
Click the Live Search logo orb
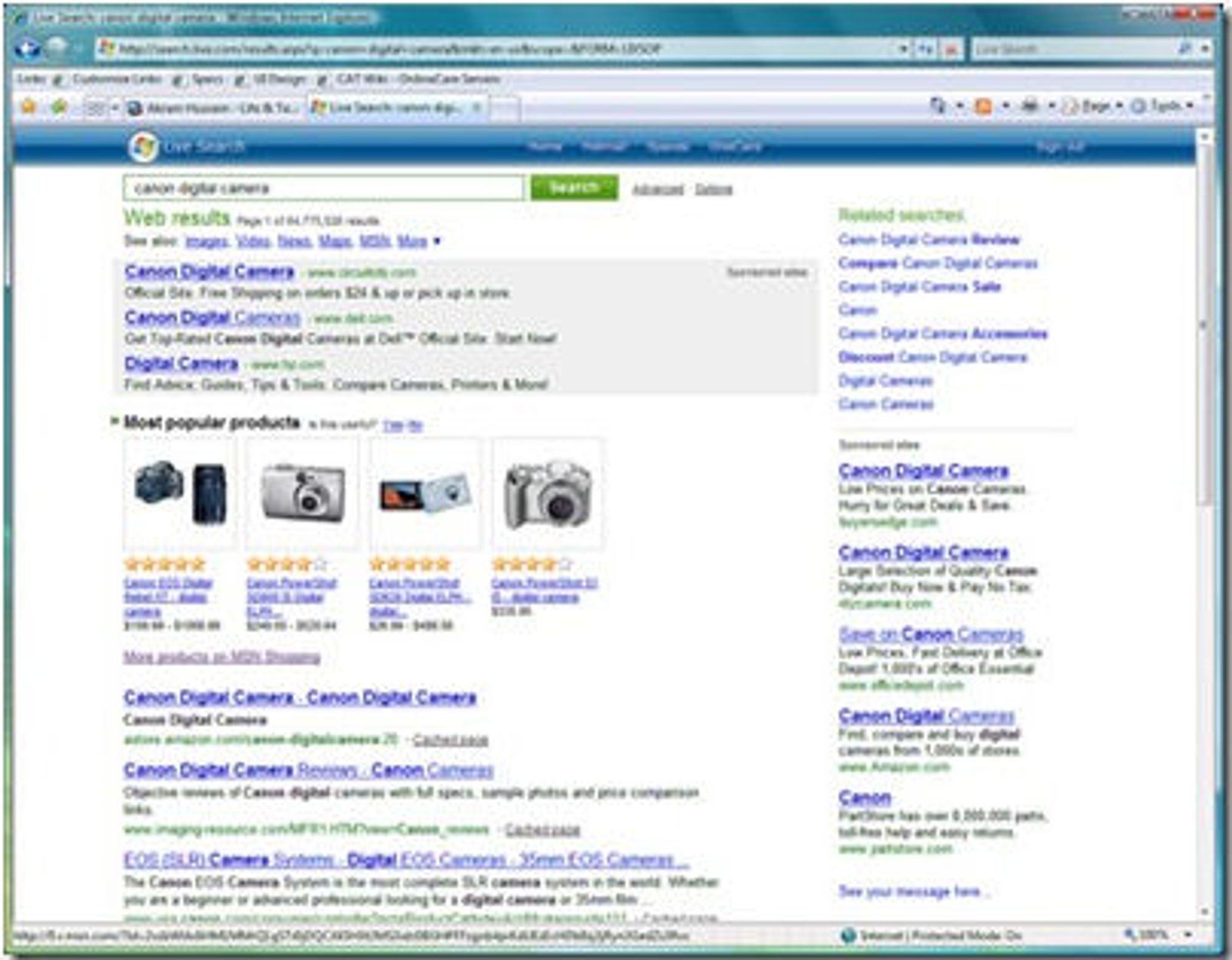[144, 147]
